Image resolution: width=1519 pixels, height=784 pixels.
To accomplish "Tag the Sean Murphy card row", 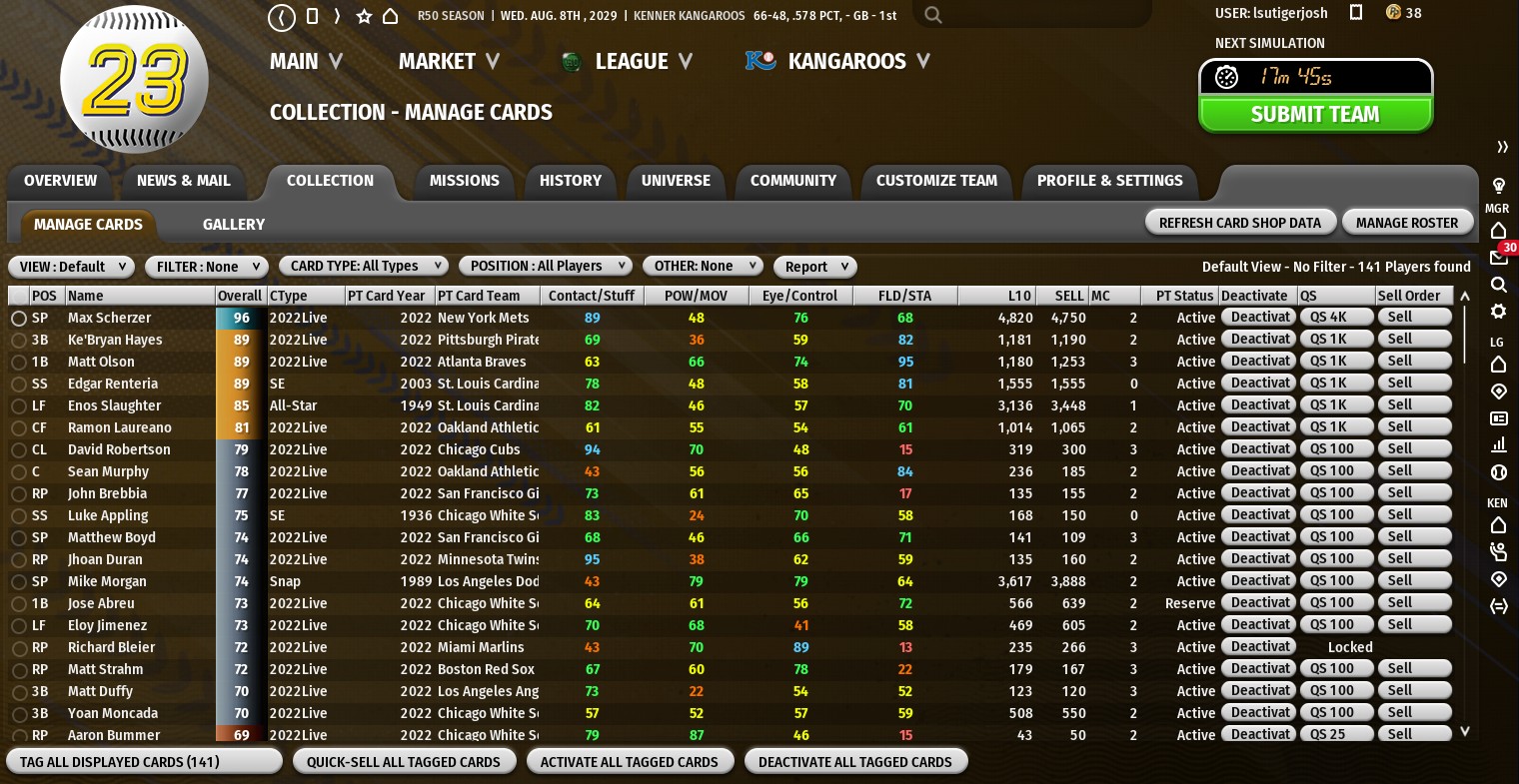I will [x=19, y=472].
